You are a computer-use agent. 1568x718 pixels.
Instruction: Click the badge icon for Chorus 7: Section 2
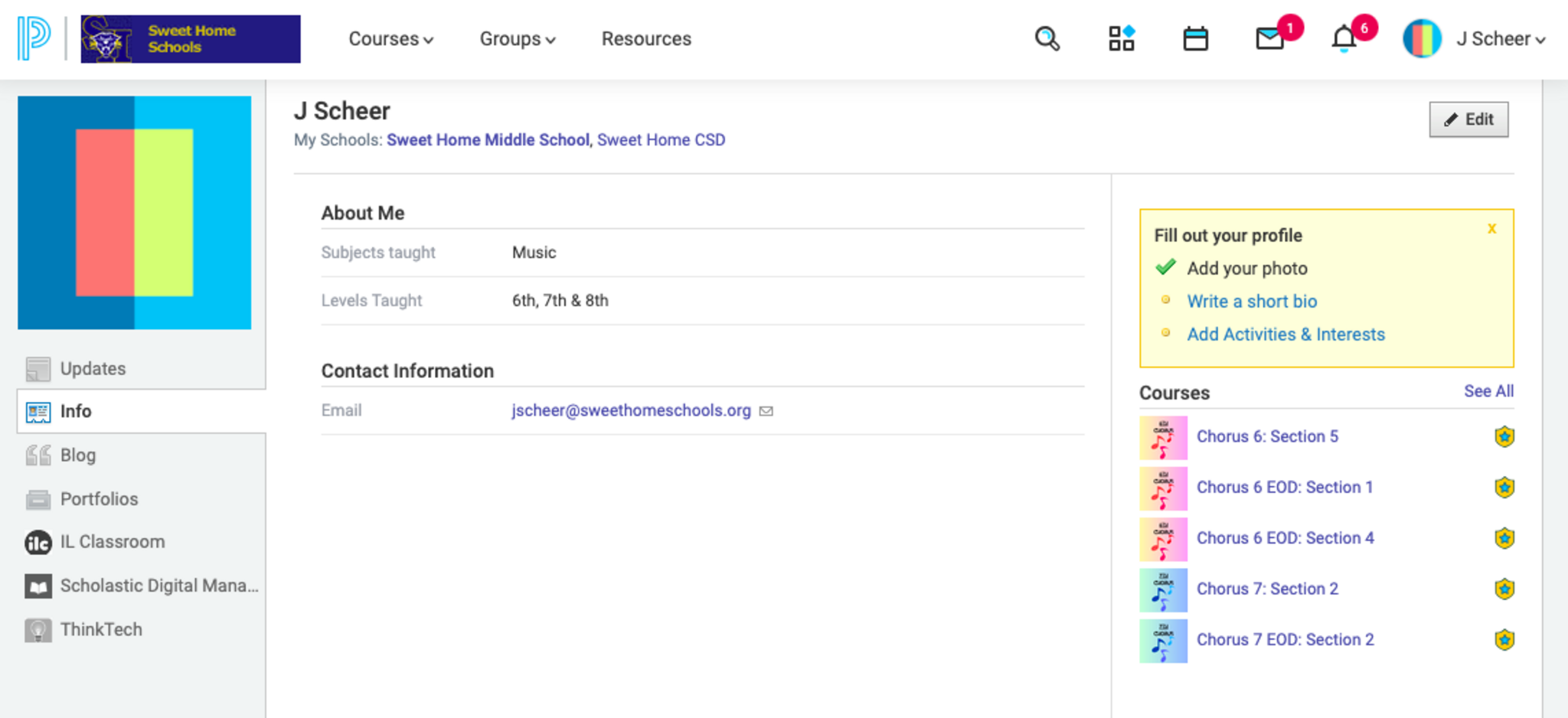(1504, 589)
